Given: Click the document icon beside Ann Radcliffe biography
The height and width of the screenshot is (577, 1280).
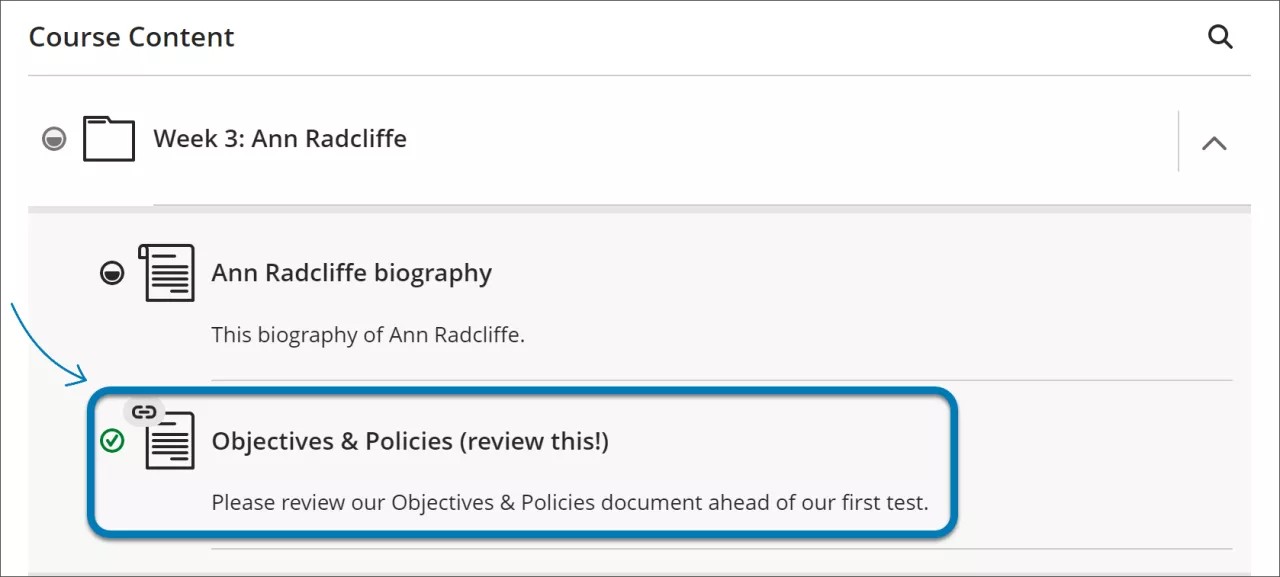Looking at the screenshot, I should tap(168, 272).
